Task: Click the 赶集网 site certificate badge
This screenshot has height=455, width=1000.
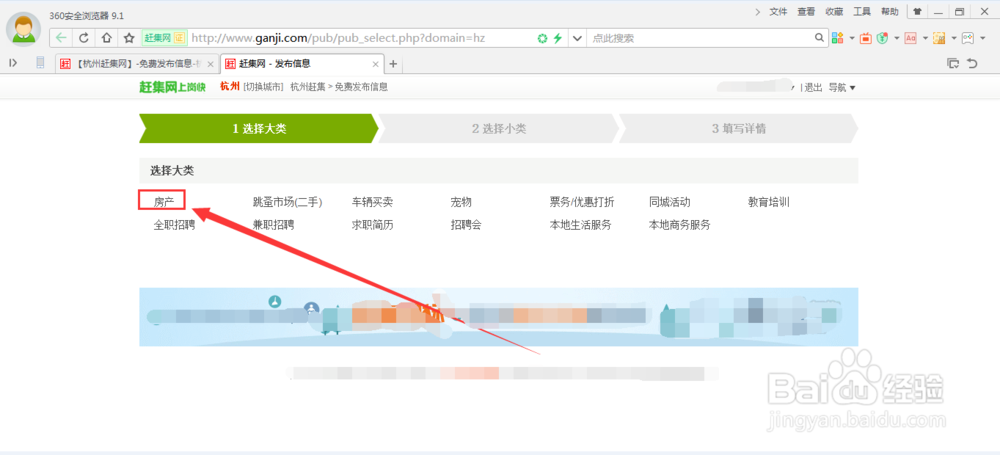Action: [164, 38]
